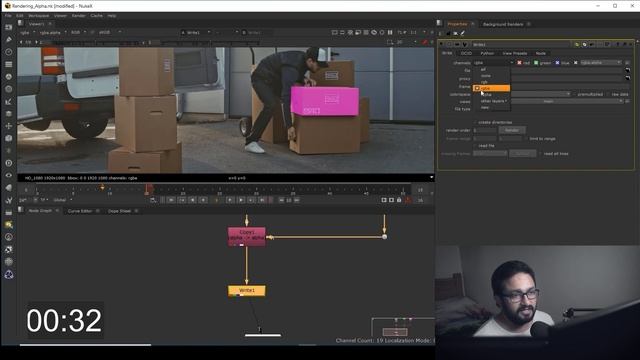Click the Dot node on pipe
The width and height of the screenshot is (640, 360).
coord(384,237)
